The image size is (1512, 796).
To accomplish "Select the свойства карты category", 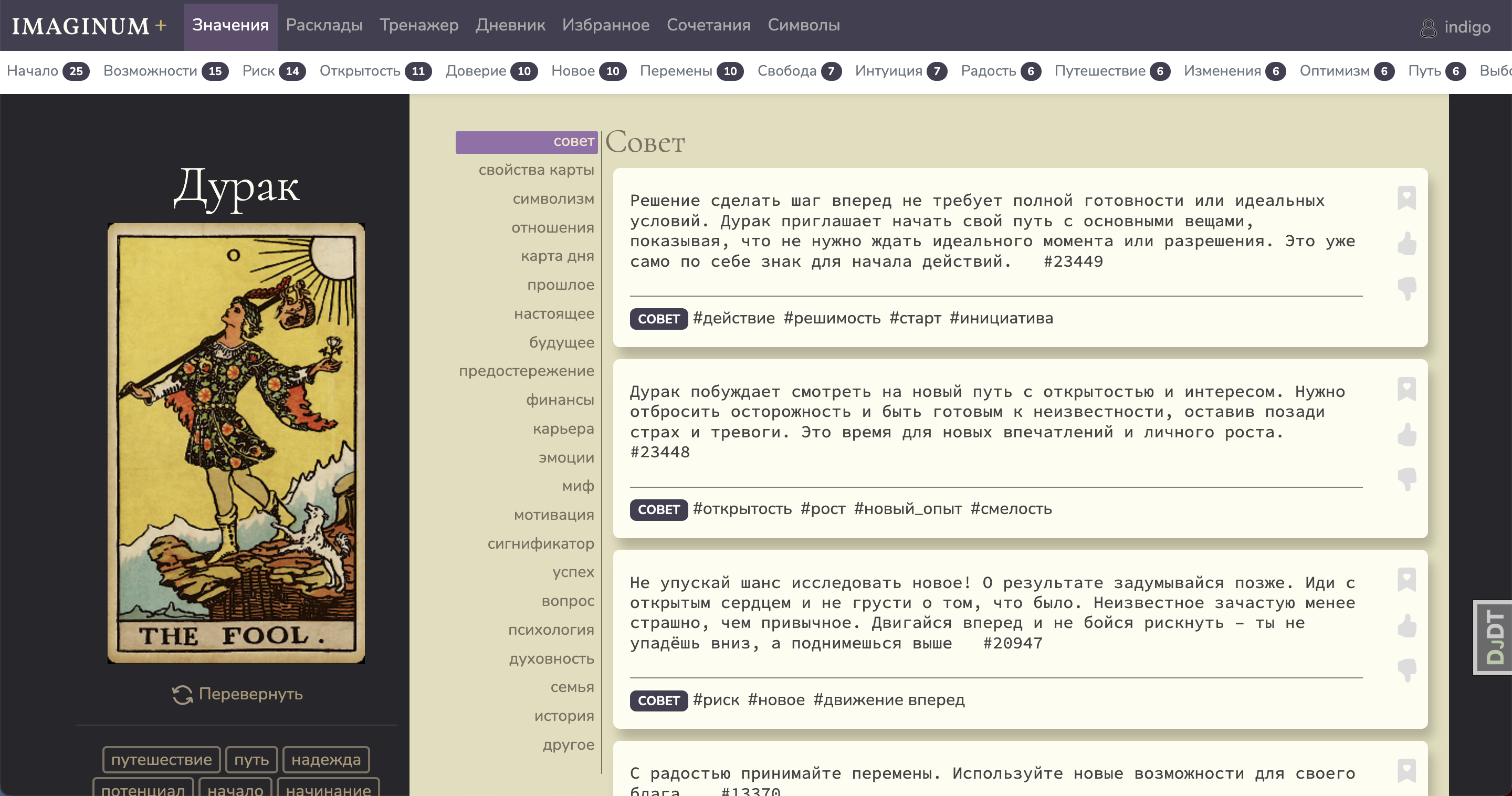I will click(536, 170).
